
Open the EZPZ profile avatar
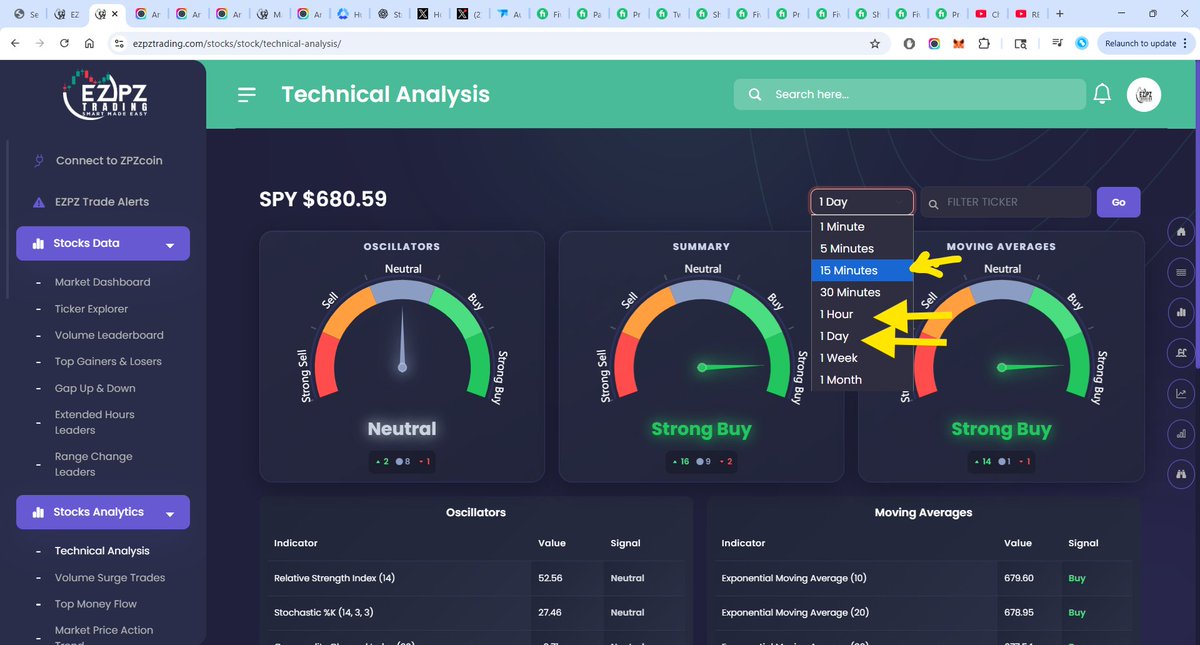(1144, 94)
